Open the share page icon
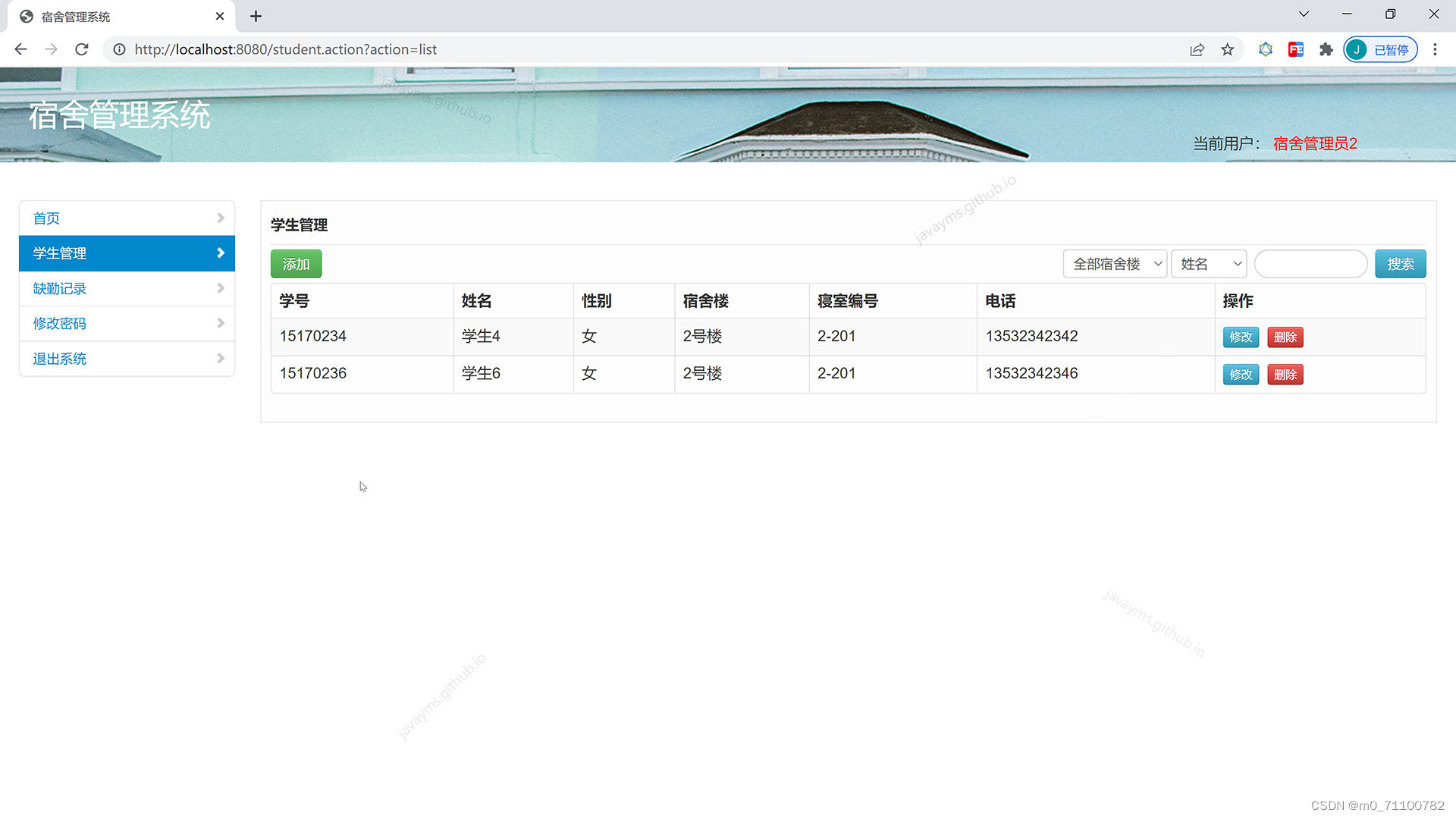The height and width of the screenshot is (819, 1456). pyautogui.click(x=1197, y=49)
